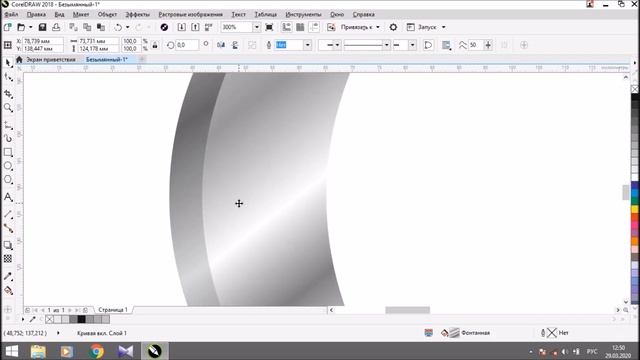This screenshot has height=360, width=640.
Task: Click the Import icon
Action: (x=182, y=27)
